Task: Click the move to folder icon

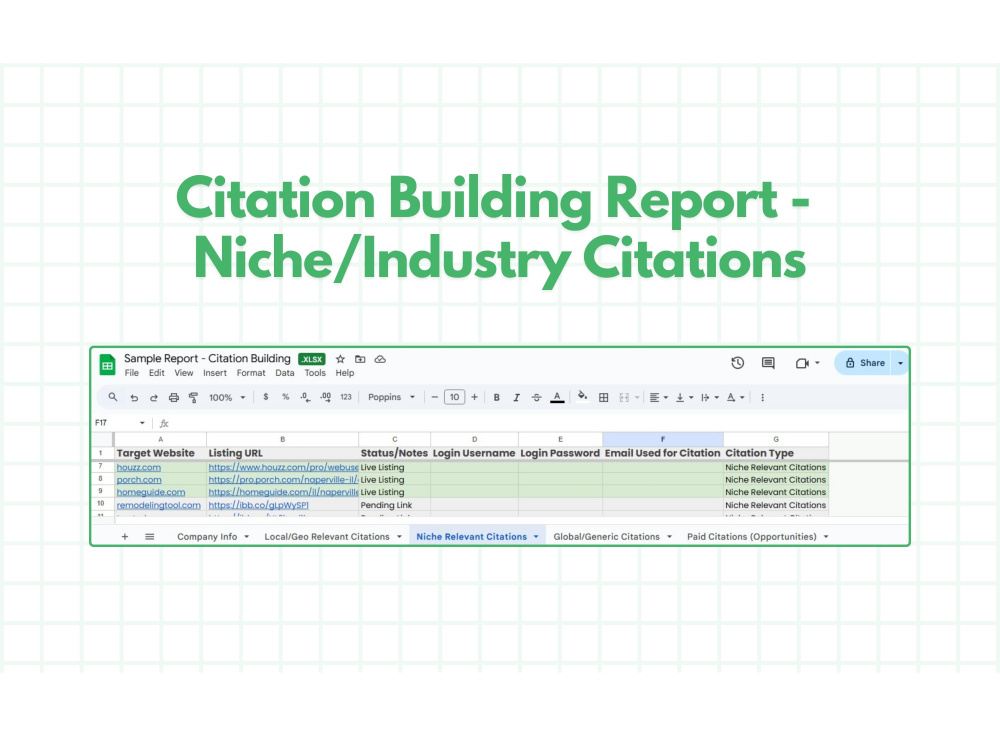Action: coord(360,359)
